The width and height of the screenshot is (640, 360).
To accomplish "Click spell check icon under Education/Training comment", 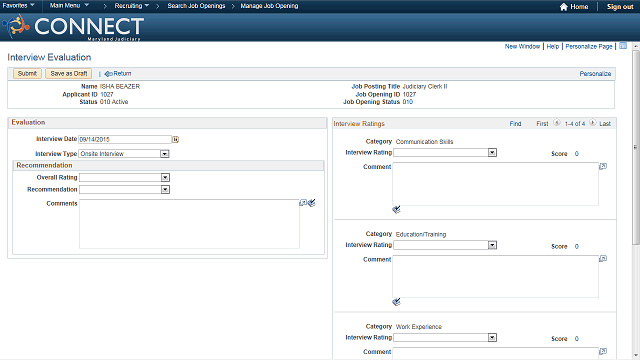I will (x=396, y=302).
